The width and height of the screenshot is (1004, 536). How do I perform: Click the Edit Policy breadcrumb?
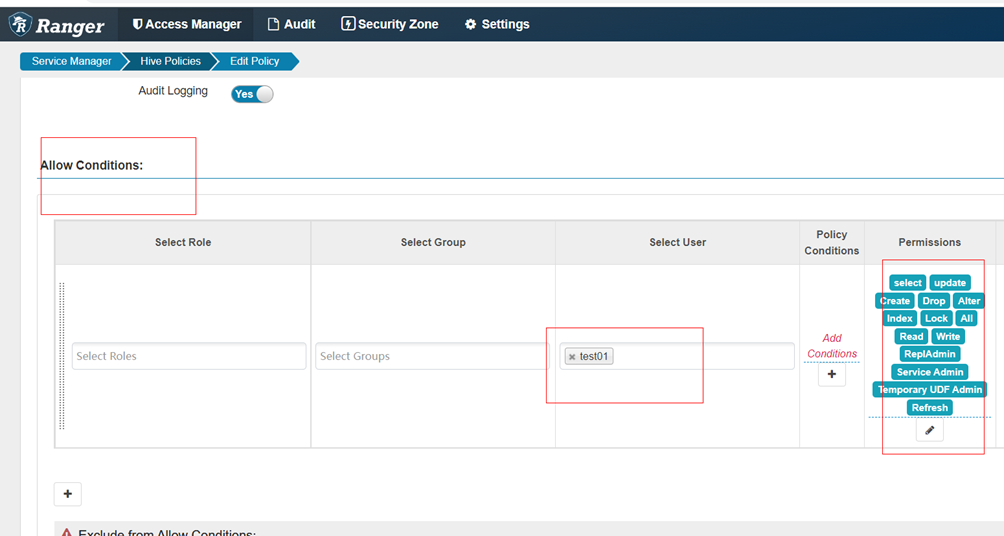[254, 61]
